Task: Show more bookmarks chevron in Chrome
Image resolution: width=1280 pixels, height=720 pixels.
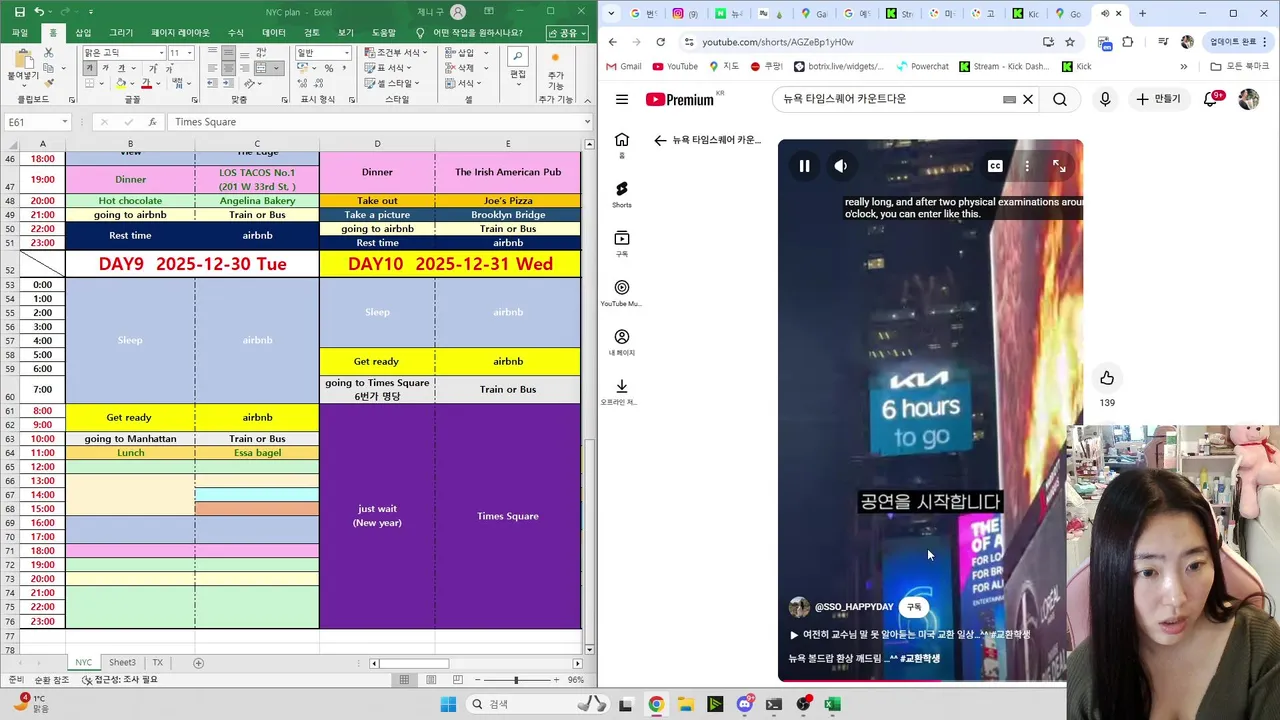Action: click(x=1184, y=67)
